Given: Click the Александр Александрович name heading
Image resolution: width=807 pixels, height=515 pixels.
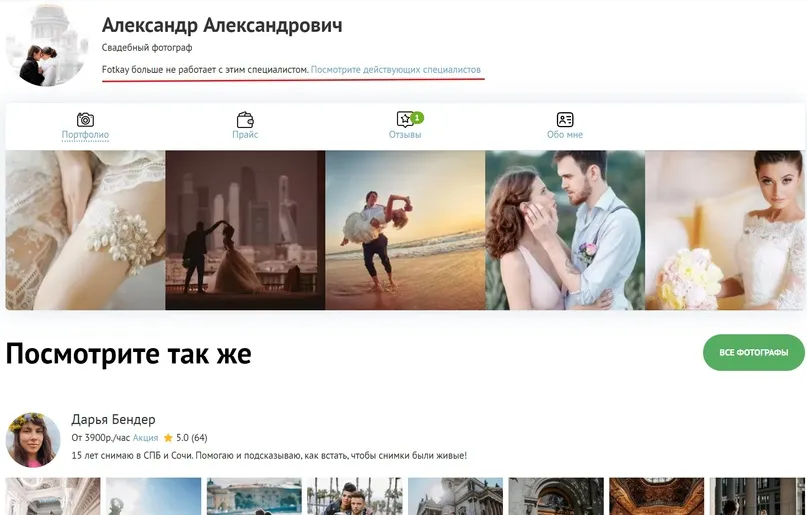Looking at the screenshot, I should click(x=222, y=25).
